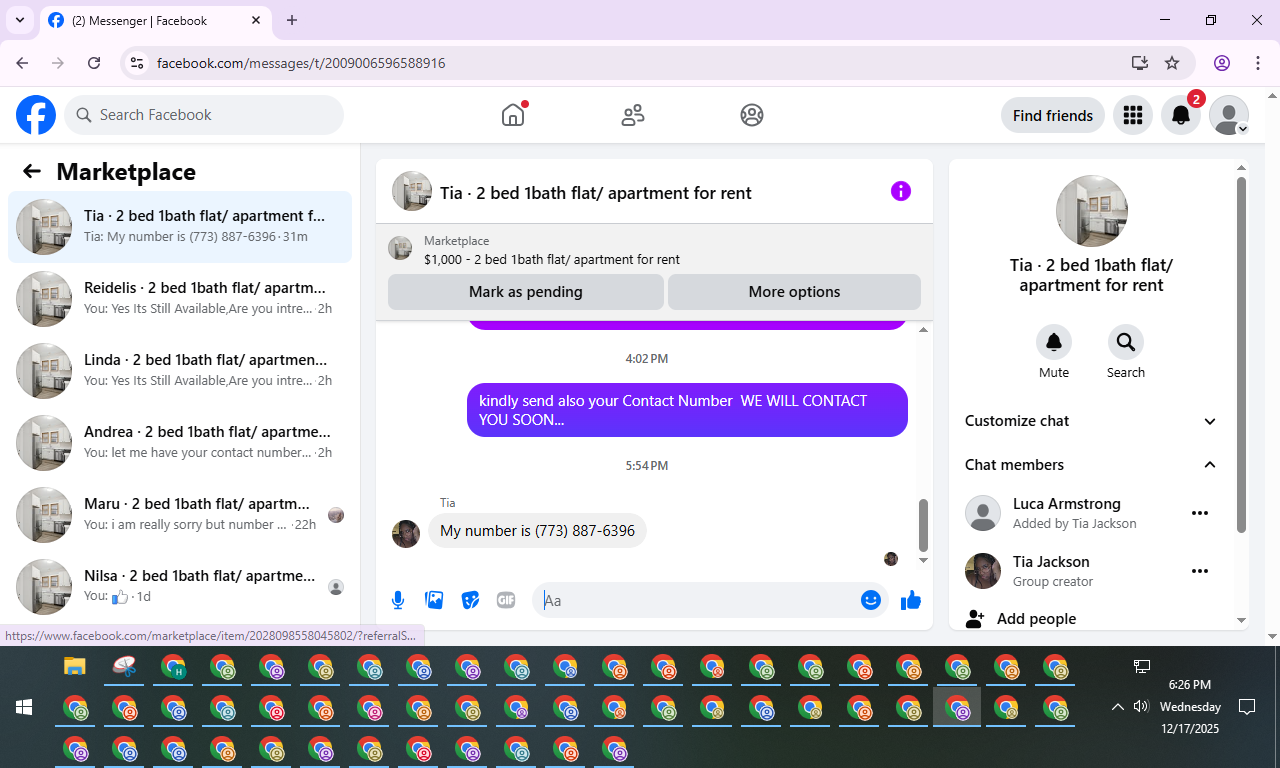The image size is (1280, 768).
Task: Open Reidelis's apartment conversation
Action: pyautogui.click(x=180, y=299)
